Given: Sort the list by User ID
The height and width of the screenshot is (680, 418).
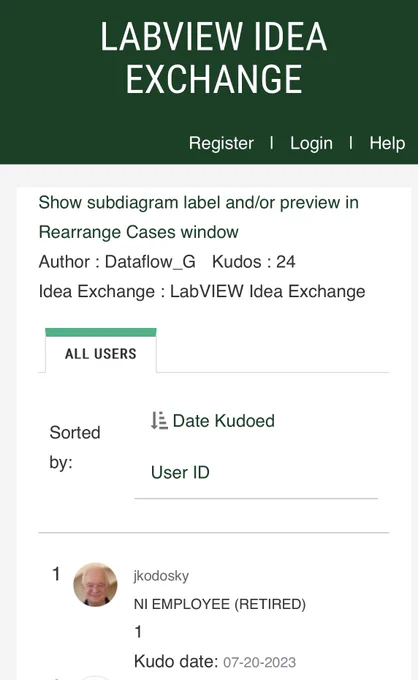Looking at the screenshot, I should click(180, 472).
